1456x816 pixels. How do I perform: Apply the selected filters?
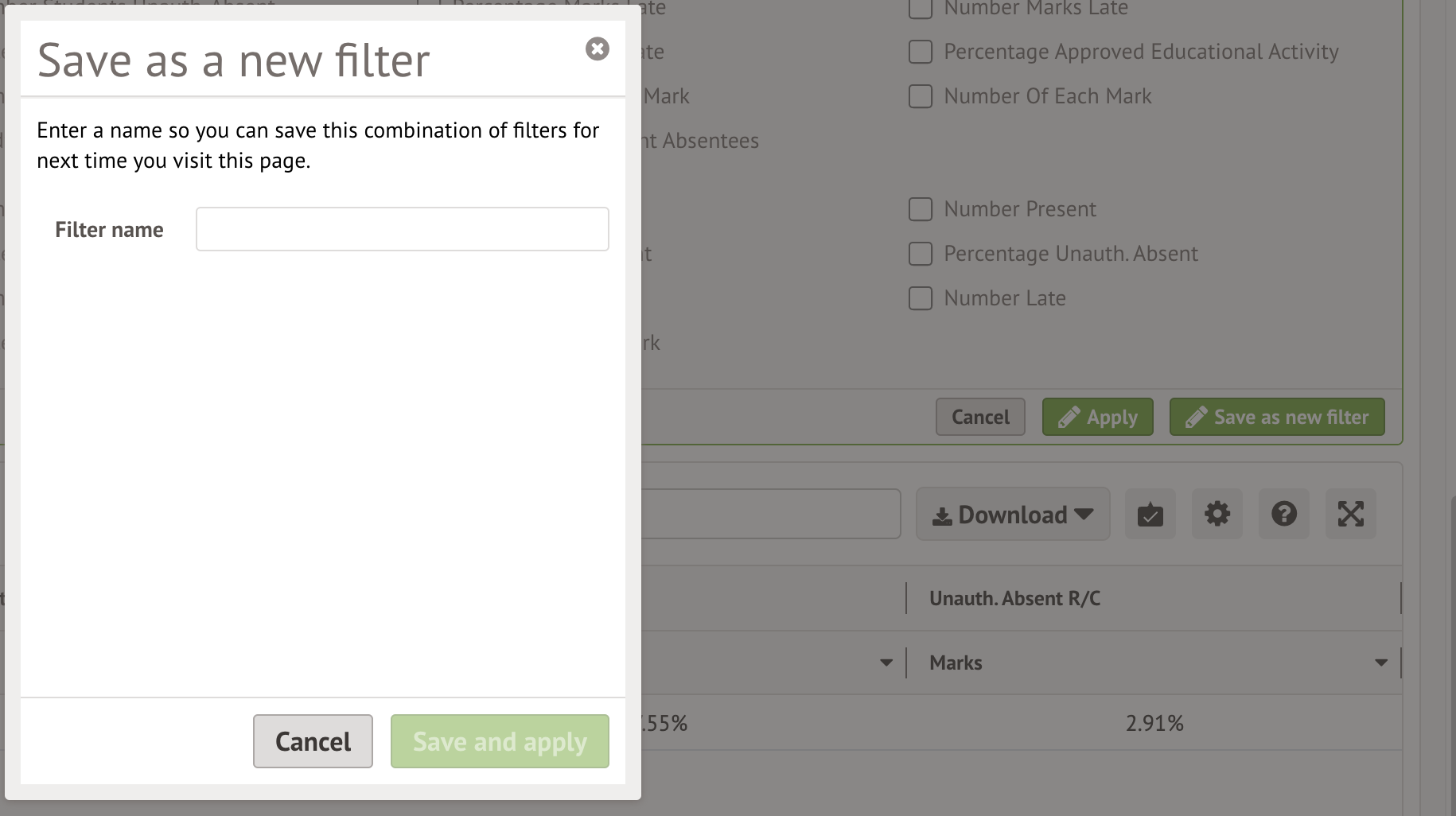coord(1097,417)
